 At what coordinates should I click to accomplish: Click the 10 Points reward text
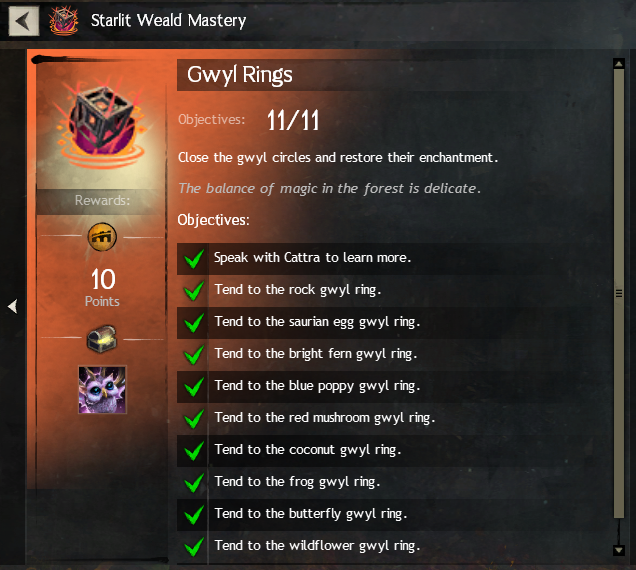tap(102, 287)
